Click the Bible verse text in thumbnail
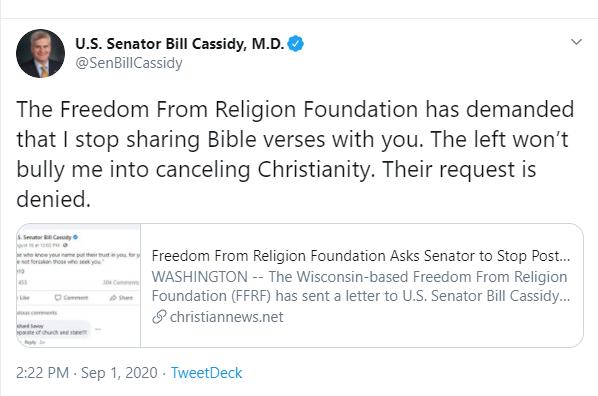598x396 pixels. (x=79, y=258)
